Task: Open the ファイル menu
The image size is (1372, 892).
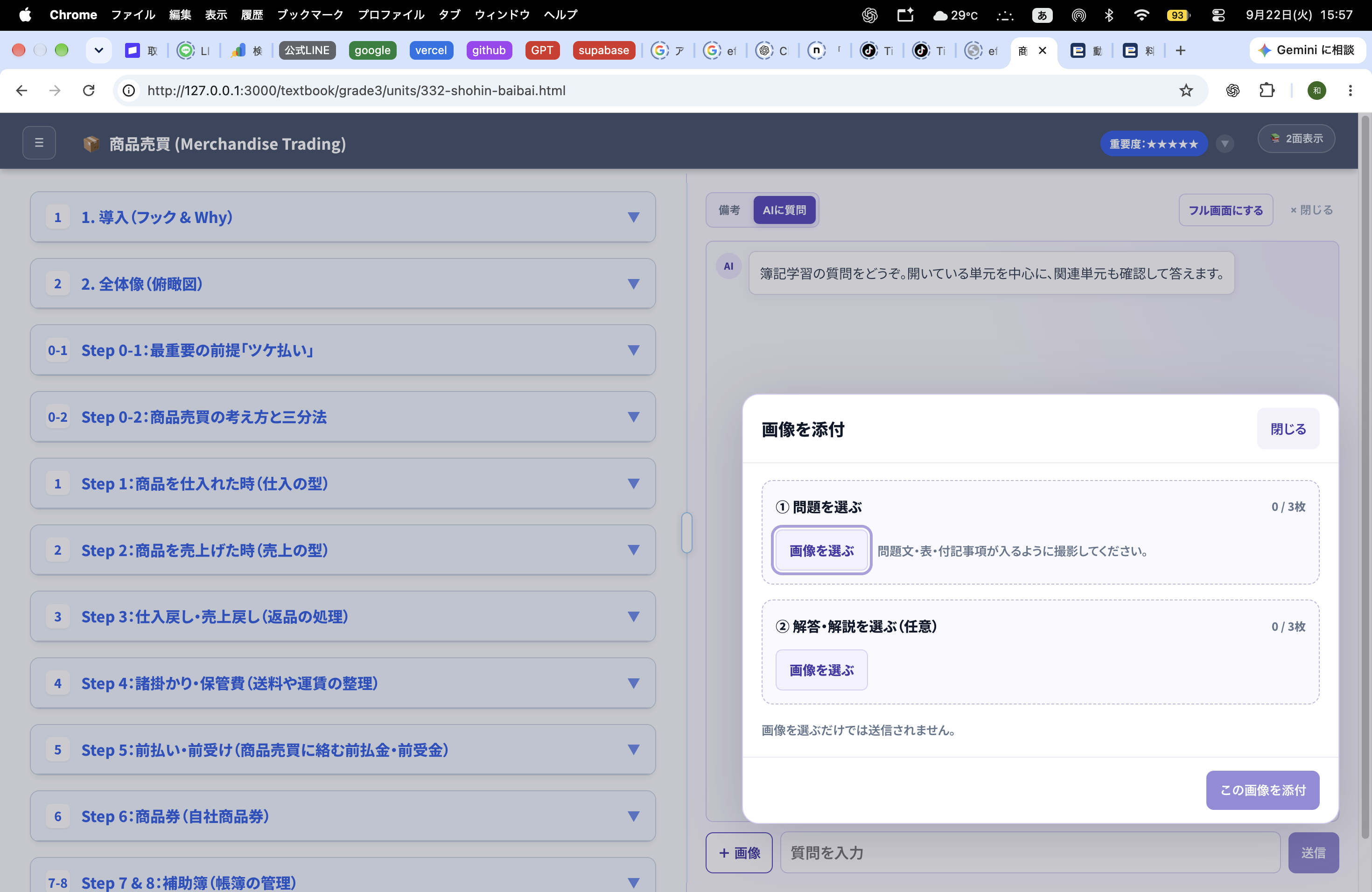Action: point(133,15)
